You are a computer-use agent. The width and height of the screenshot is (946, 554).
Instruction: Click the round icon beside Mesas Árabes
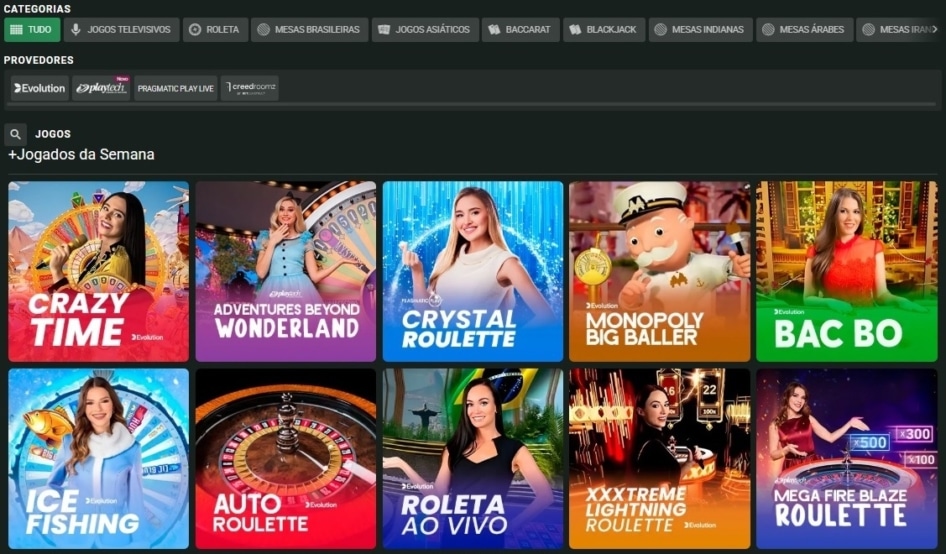pos(768,30)
